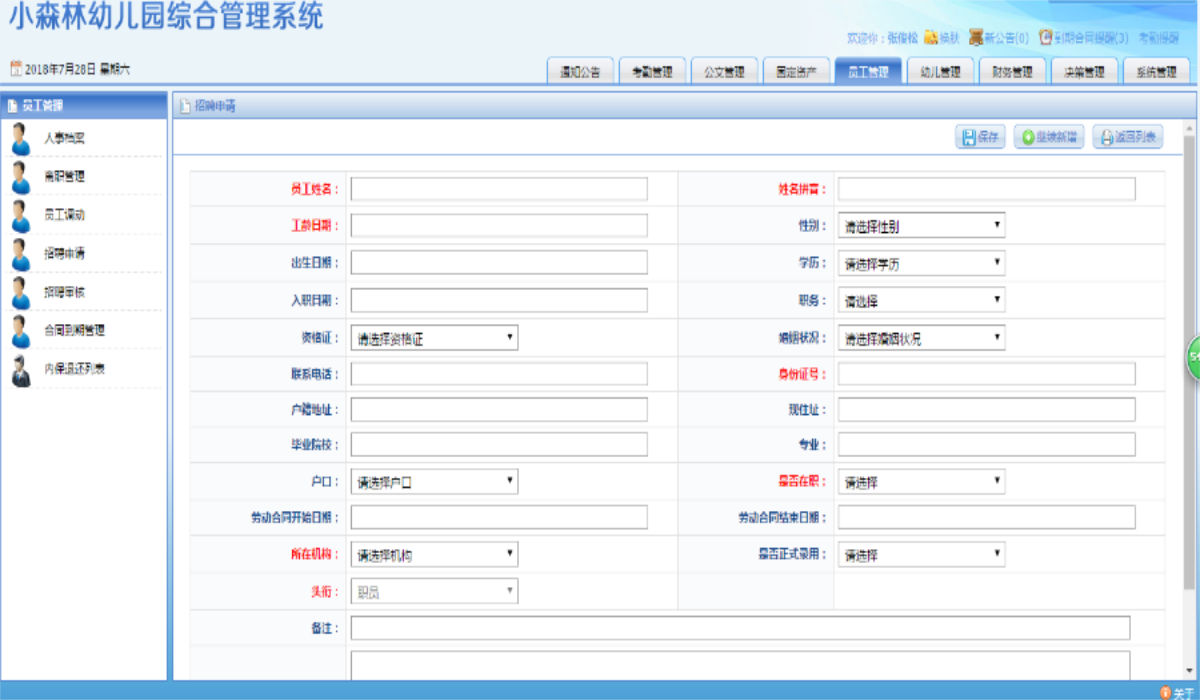The width and height of the screenshot is (1200, 700).
Task: Open the 人事档案 sidebar link
Action: tap(64, 138)
